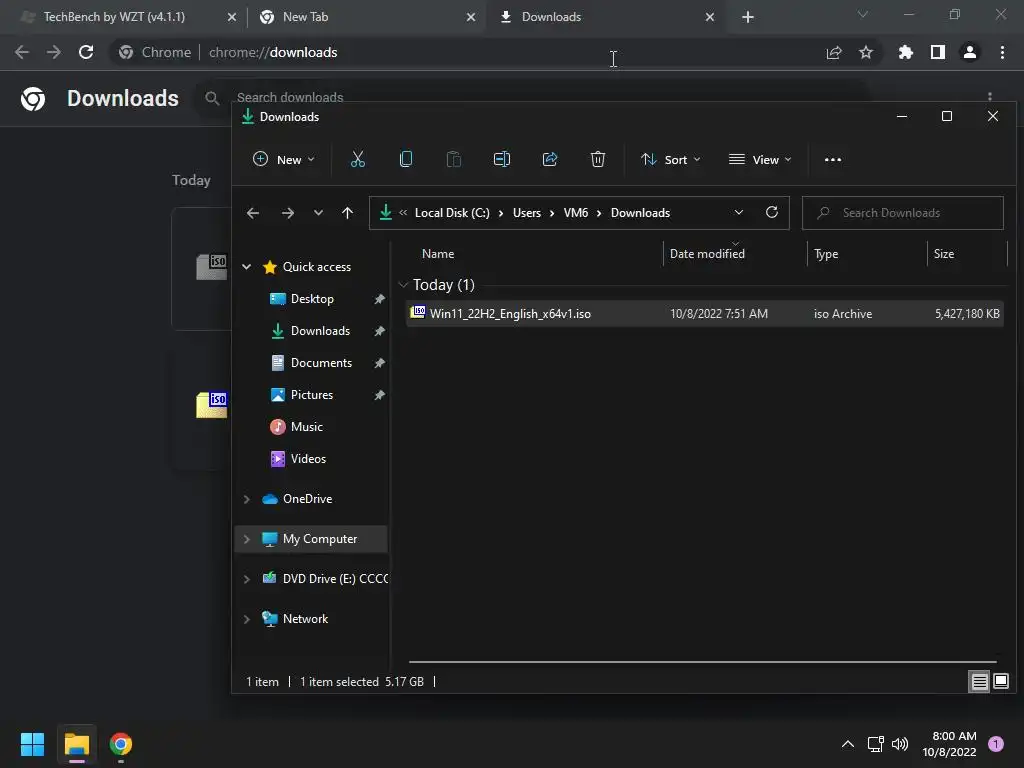The width and height of the screenshot is (1024, 768).
Task: Switch to TechBench by WZT tab
Action: click(114, 17)
